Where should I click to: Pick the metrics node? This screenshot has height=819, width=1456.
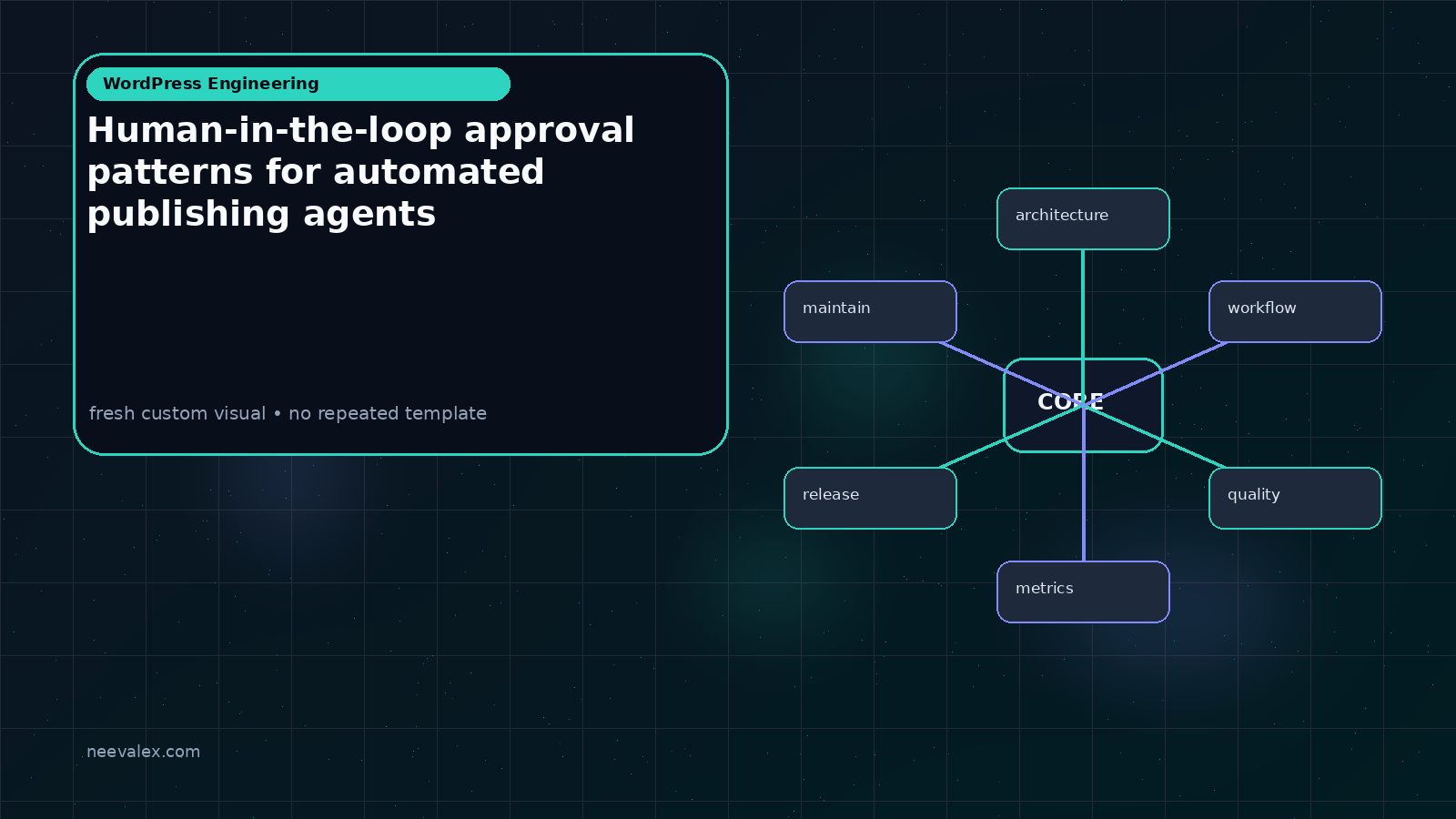1083,591
